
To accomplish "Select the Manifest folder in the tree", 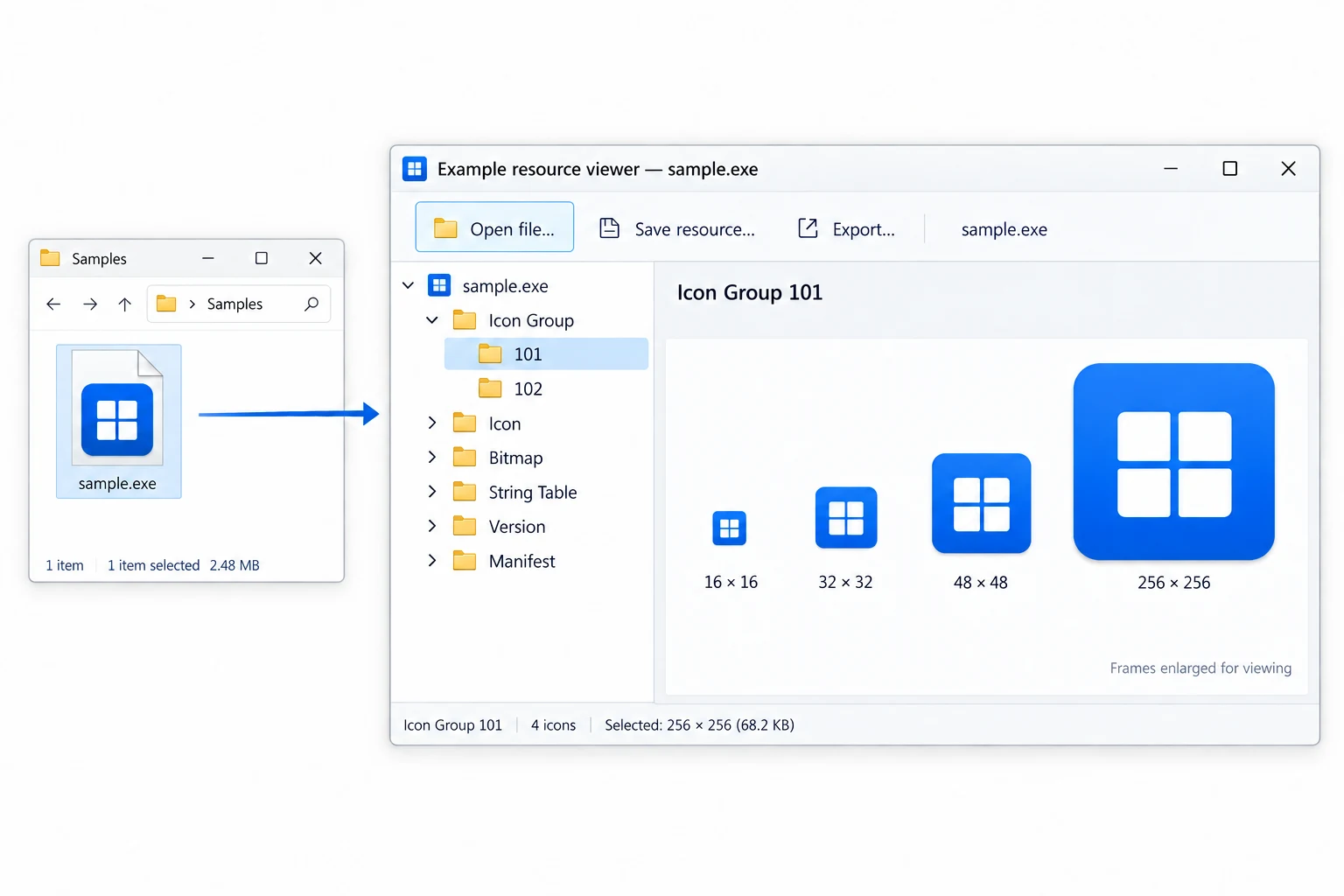I will [x=504, y=561].
